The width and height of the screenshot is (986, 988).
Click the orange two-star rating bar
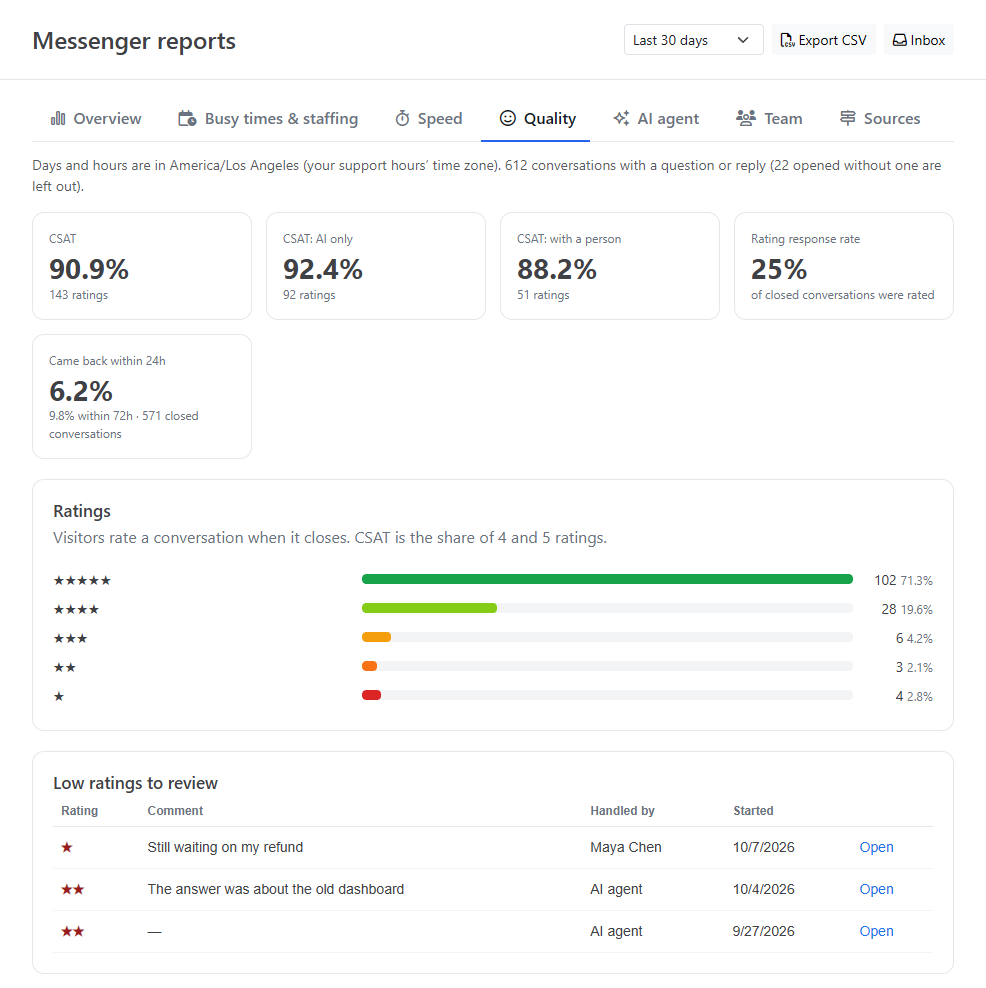coord(369,666)
